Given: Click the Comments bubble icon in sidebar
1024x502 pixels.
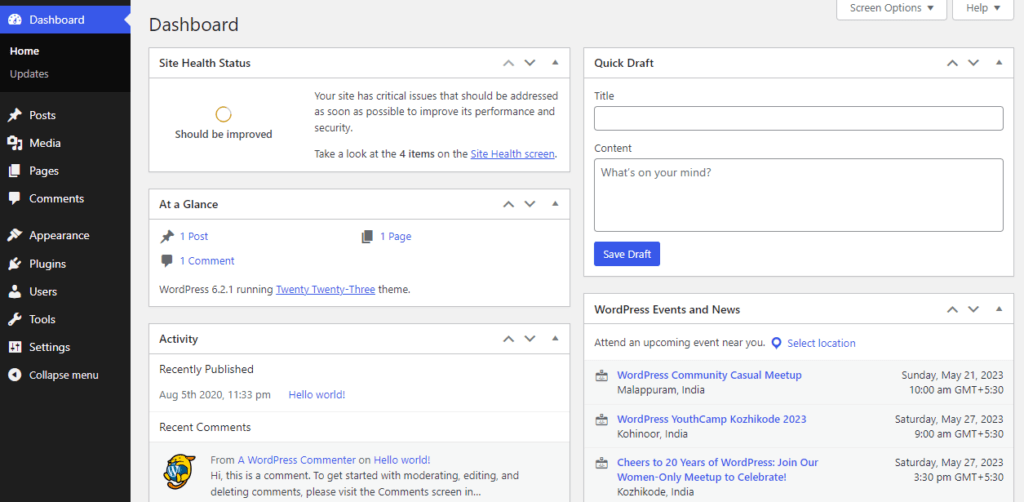Looking at the screenshot, I should click(x=14, y=198).
